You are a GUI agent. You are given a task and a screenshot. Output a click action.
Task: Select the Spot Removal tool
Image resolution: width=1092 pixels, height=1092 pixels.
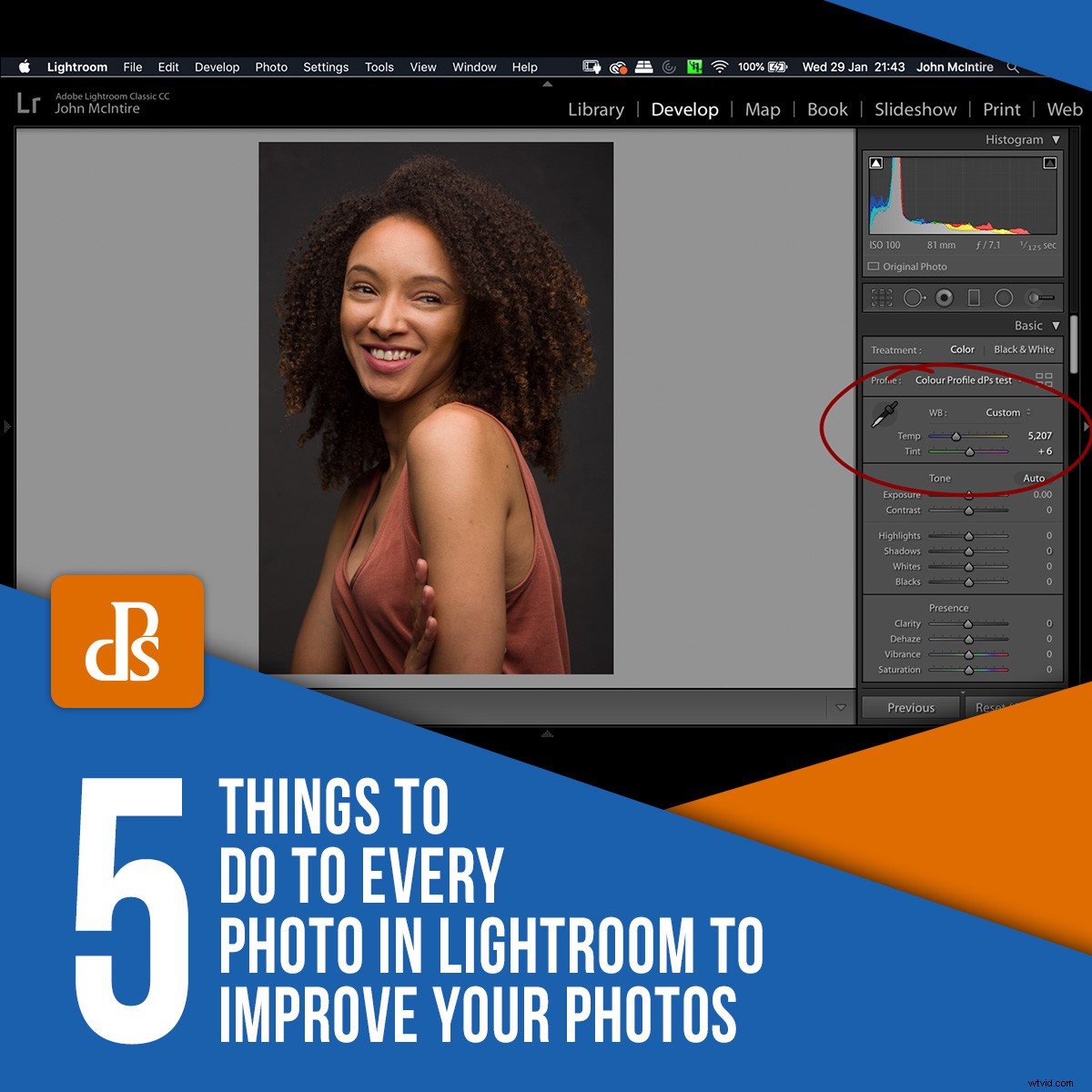(x=913, y=298)
